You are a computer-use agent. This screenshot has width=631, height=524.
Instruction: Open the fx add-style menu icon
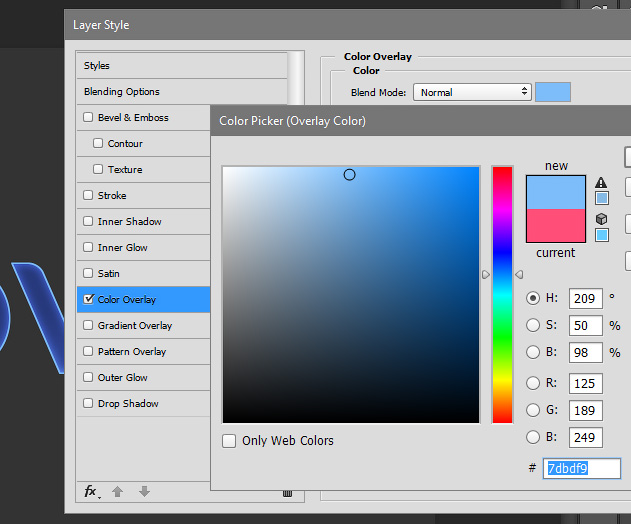pos(91,491)
